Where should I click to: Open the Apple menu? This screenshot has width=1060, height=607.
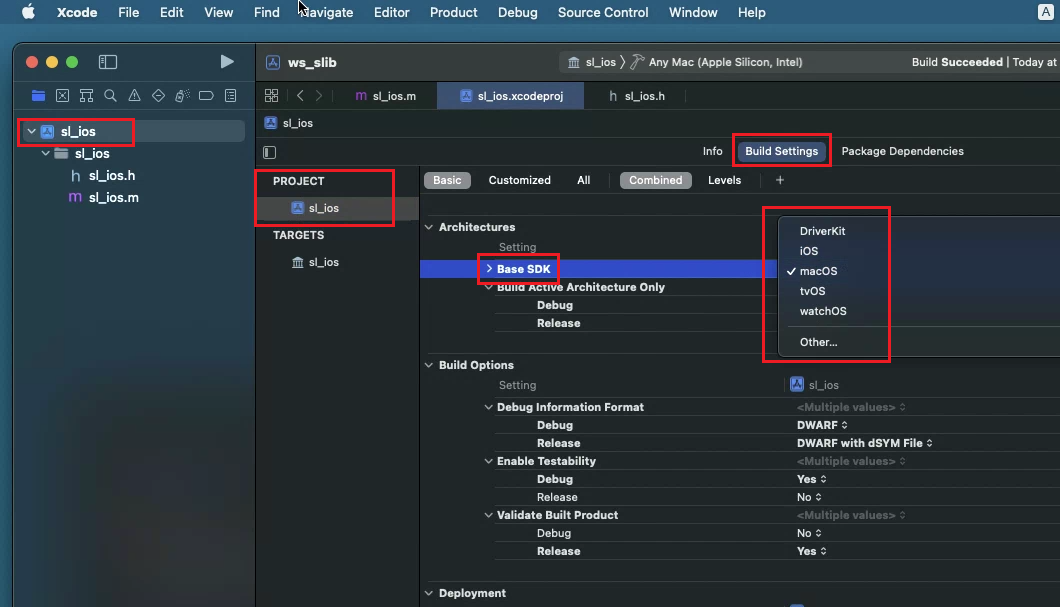(28, 12)
